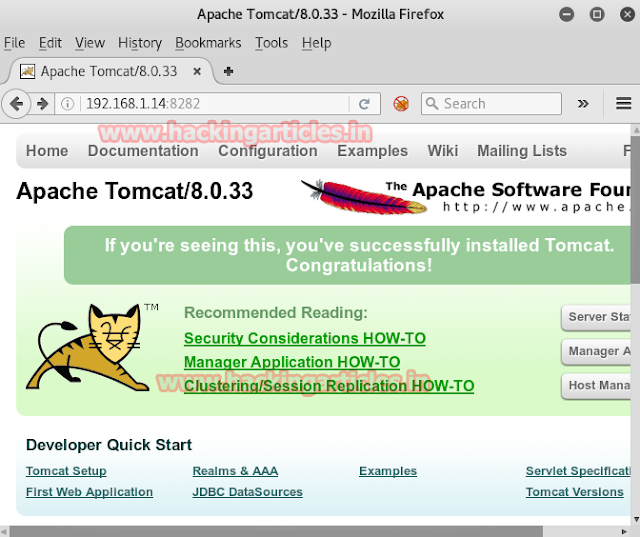Select the Apache Tomcat/8.0.33 tab
The width and height of the screenshot is (640, 537).
coord(110,71)
